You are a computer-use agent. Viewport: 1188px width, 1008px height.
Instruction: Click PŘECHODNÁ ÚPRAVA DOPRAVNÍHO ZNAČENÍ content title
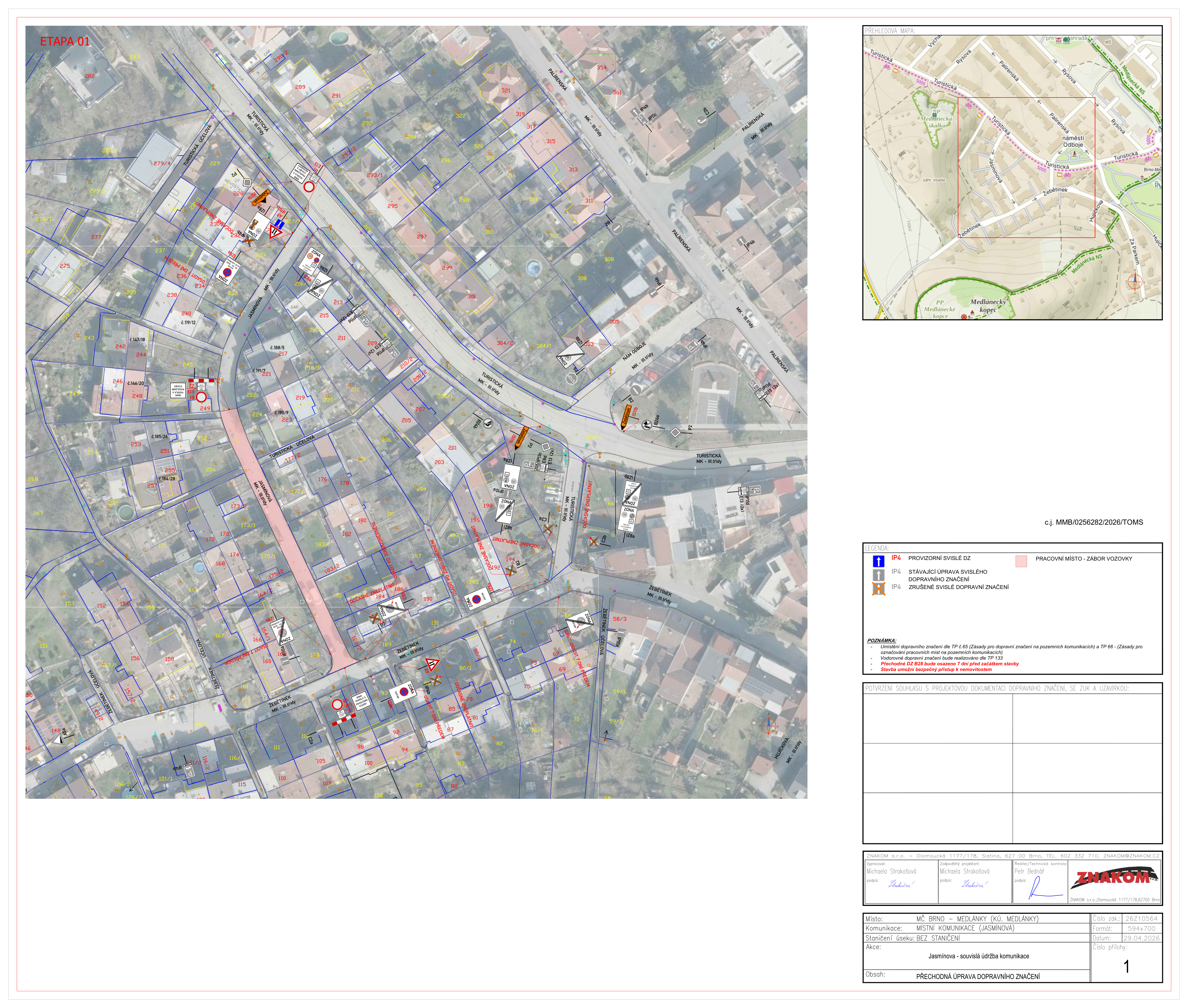pyautogui.click(x=978, y=977)
